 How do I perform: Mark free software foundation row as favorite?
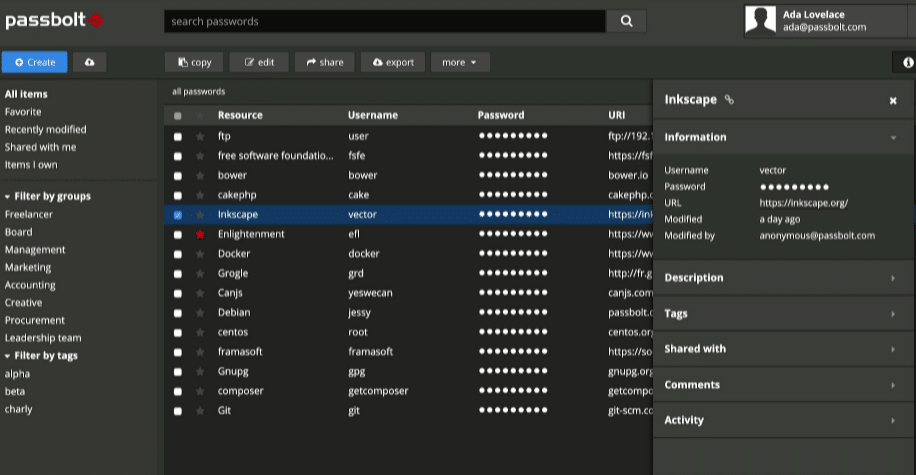tap(200, 156)
